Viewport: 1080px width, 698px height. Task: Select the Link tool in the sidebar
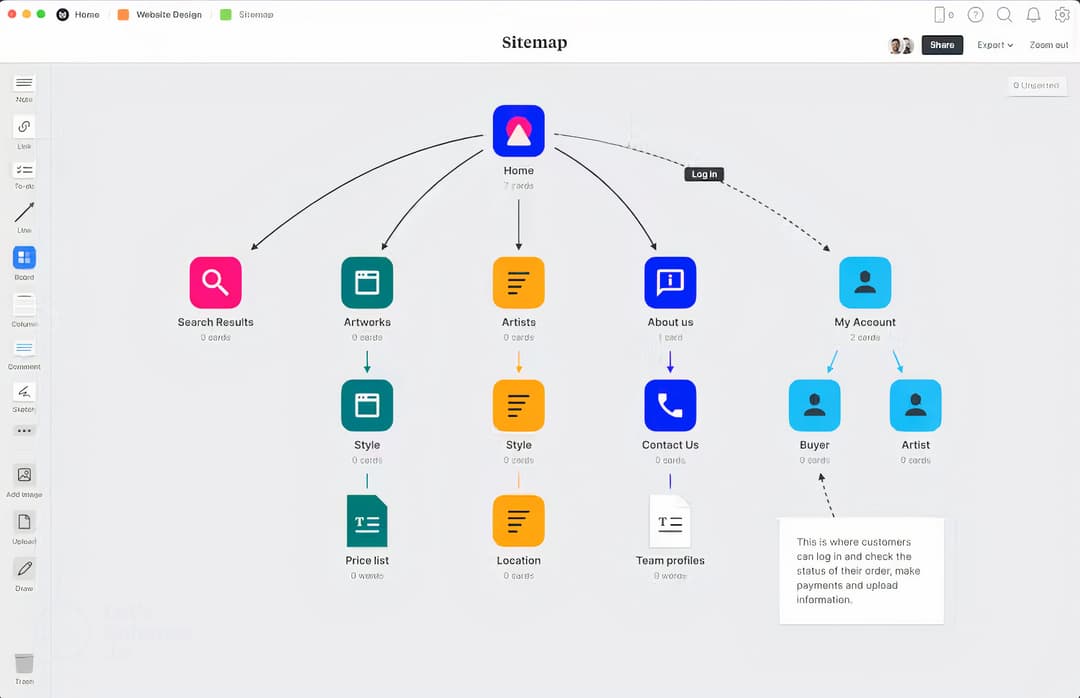click(x=24, y=127)
